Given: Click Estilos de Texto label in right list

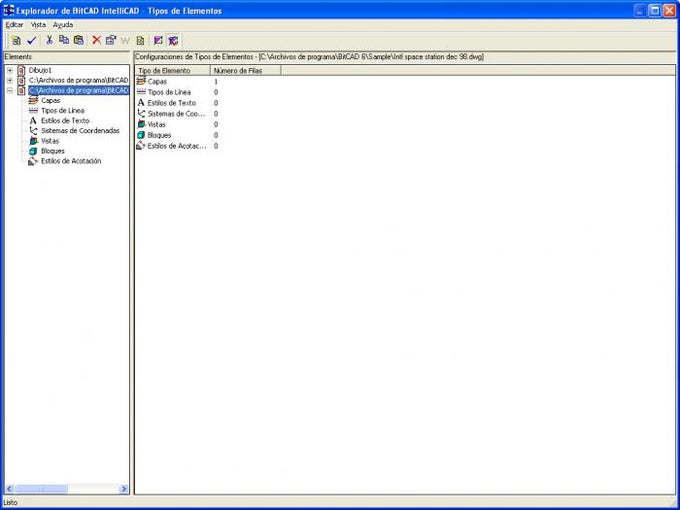Looking at the screenshot, I should (172, 103).
